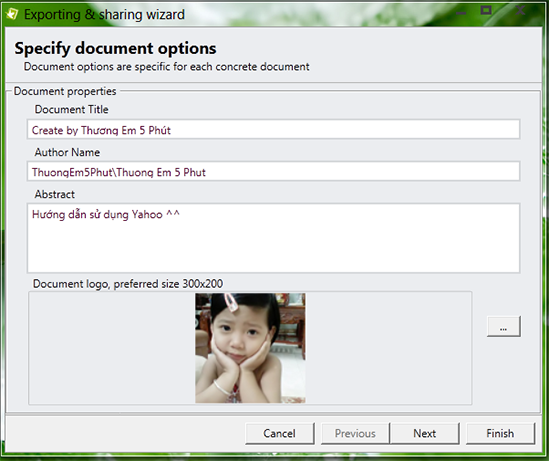Finish the exporting wizard
This screenshot has width=549, height=461.
pos(500,433)
